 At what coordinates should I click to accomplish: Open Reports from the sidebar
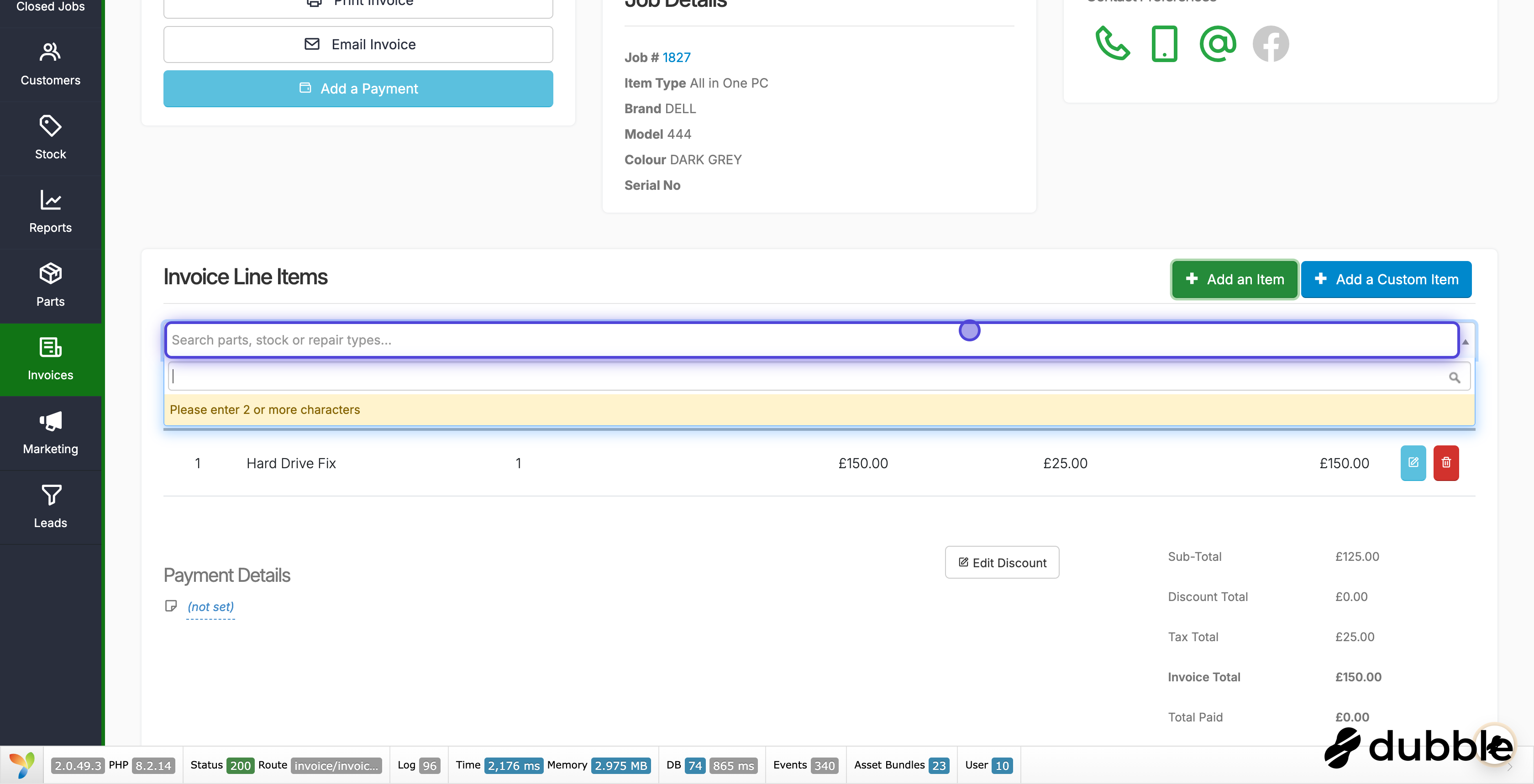[51, 211]
